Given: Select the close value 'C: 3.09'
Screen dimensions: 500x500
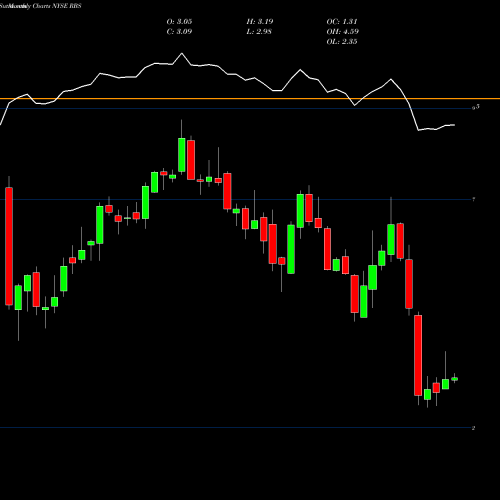Looking at the screenshot, I should coord(179,32).
